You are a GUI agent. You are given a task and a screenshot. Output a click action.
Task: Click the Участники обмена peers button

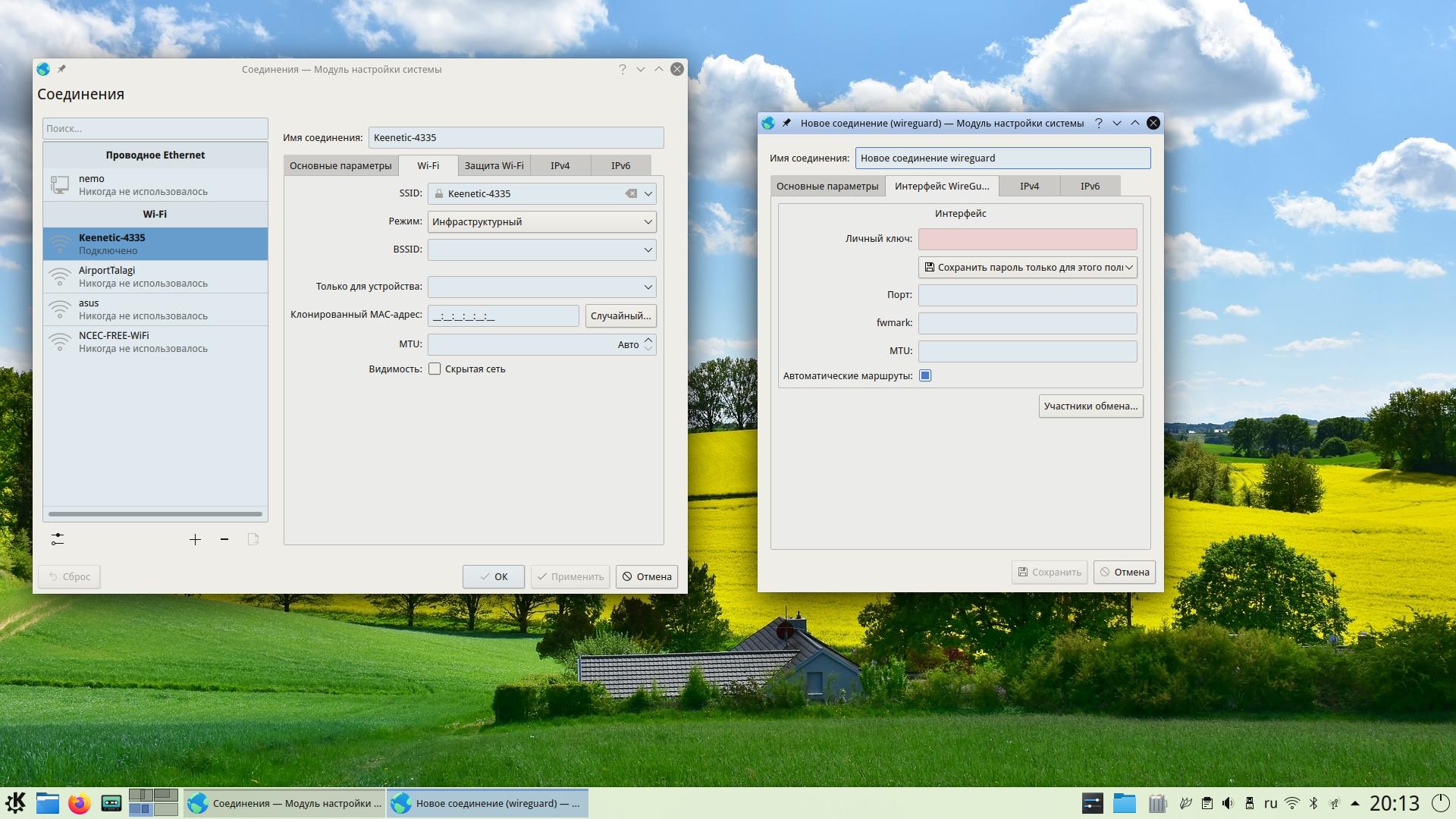click(x=1090, y=406)
